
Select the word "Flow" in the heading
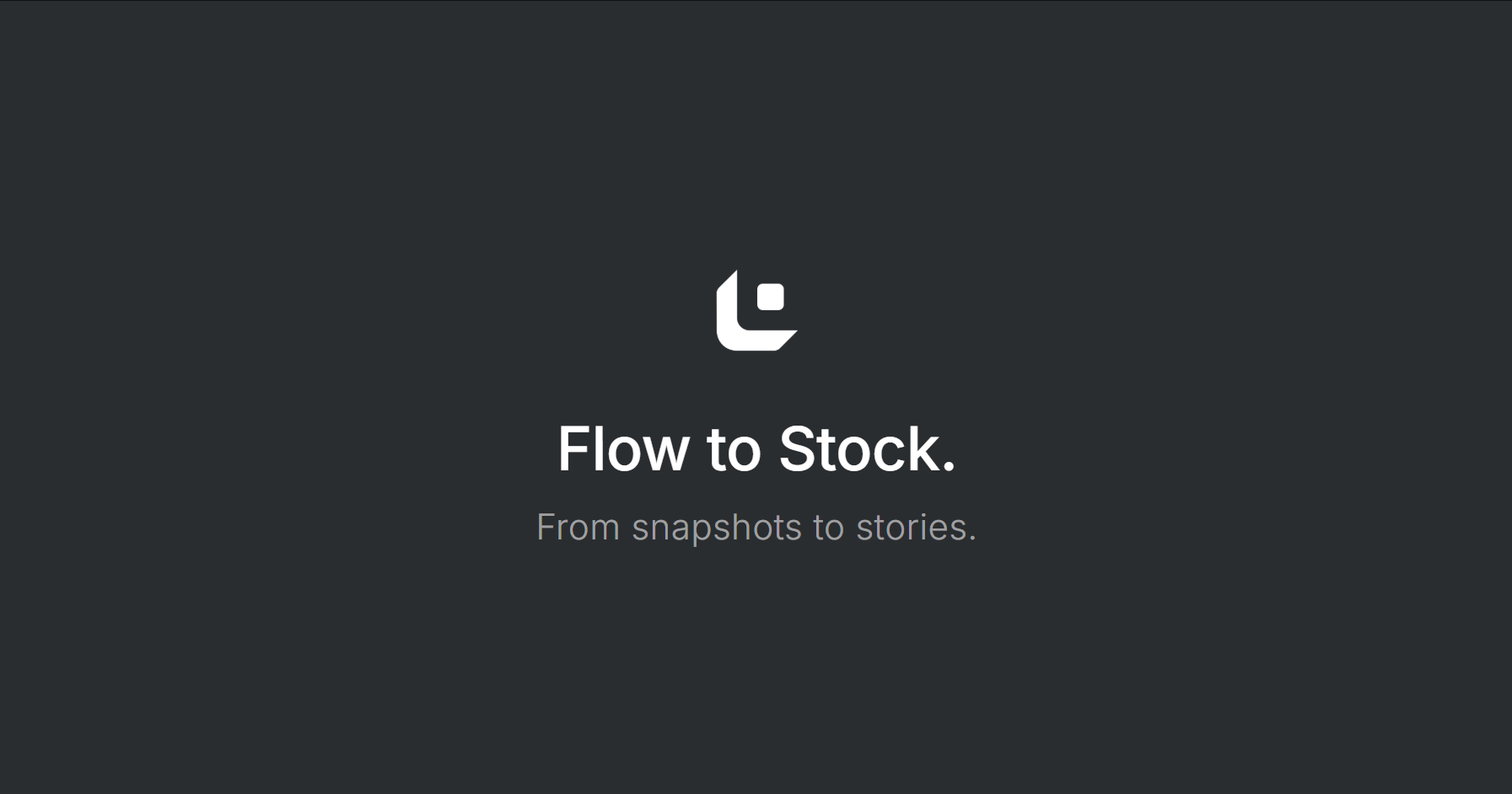click(623, 449)
